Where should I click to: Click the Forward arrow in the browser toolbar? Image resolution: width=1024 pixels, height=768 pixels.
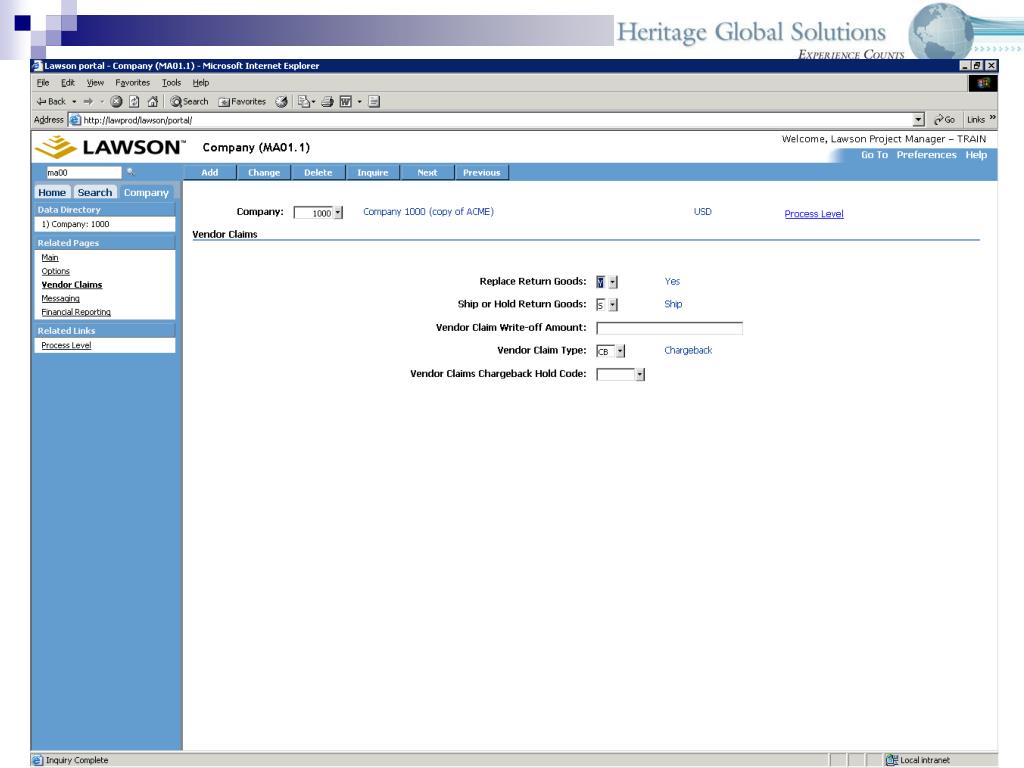88,101
